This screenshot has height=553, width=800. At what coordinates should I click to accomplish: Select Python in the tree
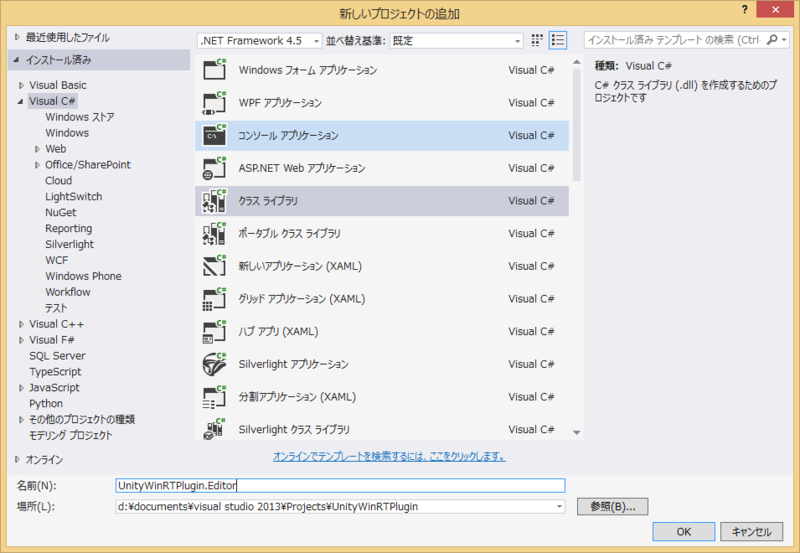(x=46, y=404)
